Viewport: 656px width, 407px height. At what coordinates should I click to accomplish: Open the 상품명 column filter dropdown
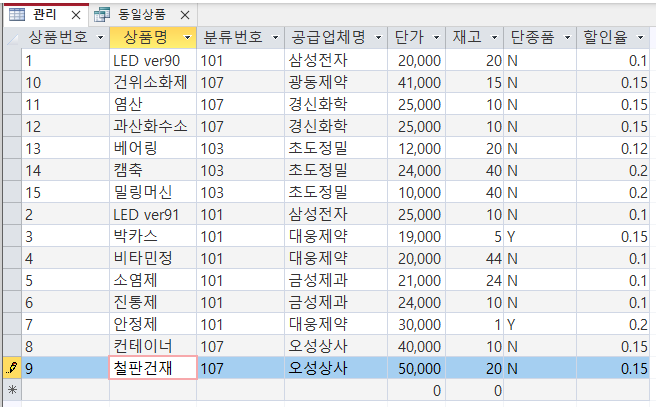pos(187,38)
